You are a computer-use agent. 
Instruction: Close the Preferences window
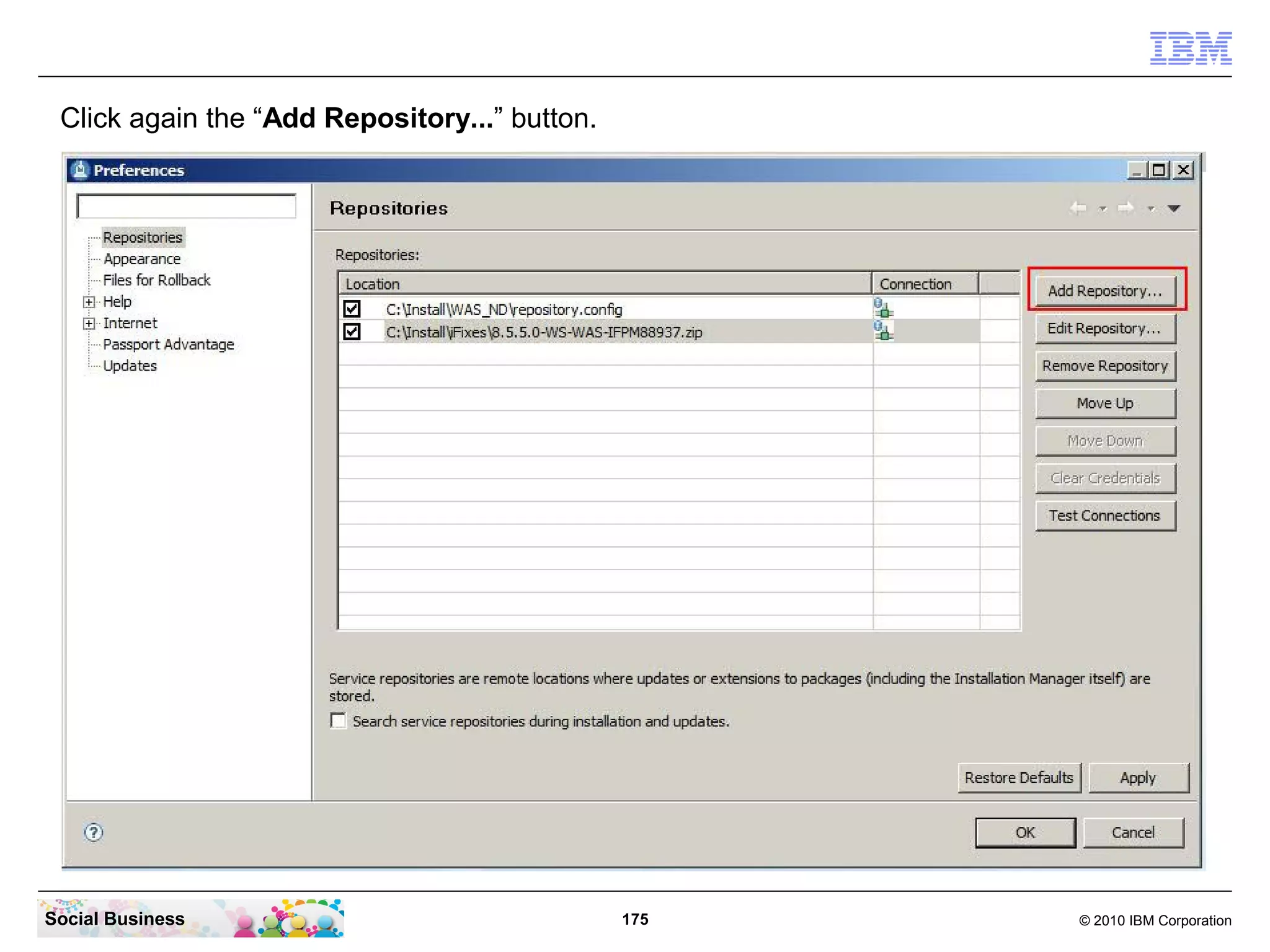(x=1183, y=170)
